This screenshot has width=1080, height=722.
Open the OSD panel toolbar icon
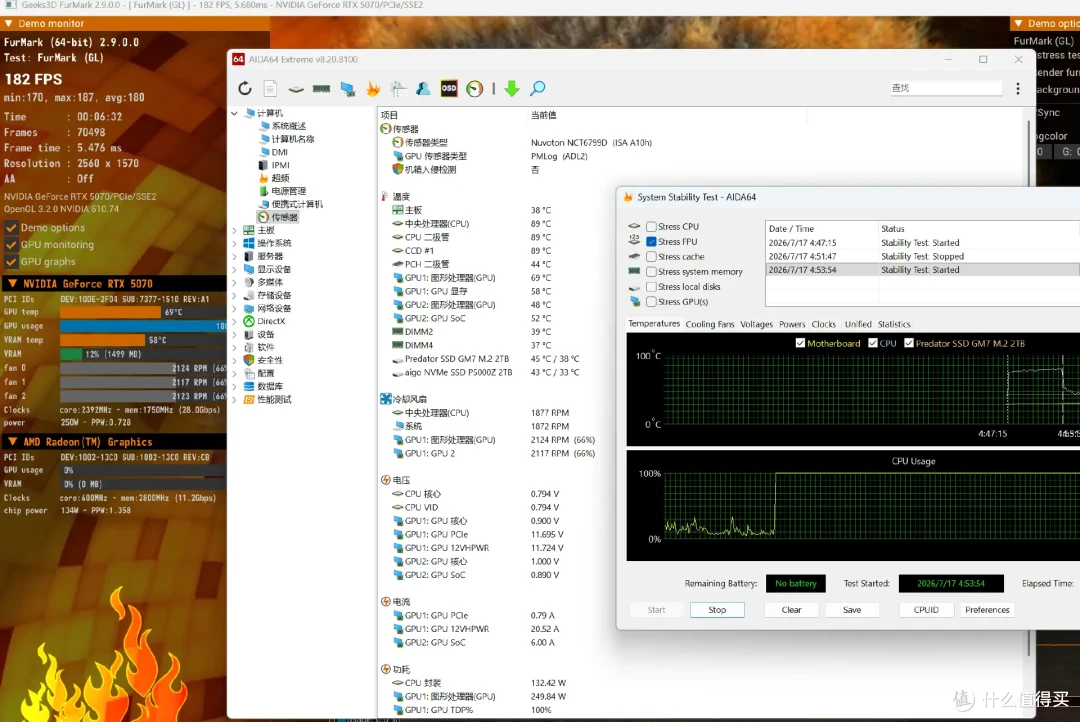tap(448, 88)
